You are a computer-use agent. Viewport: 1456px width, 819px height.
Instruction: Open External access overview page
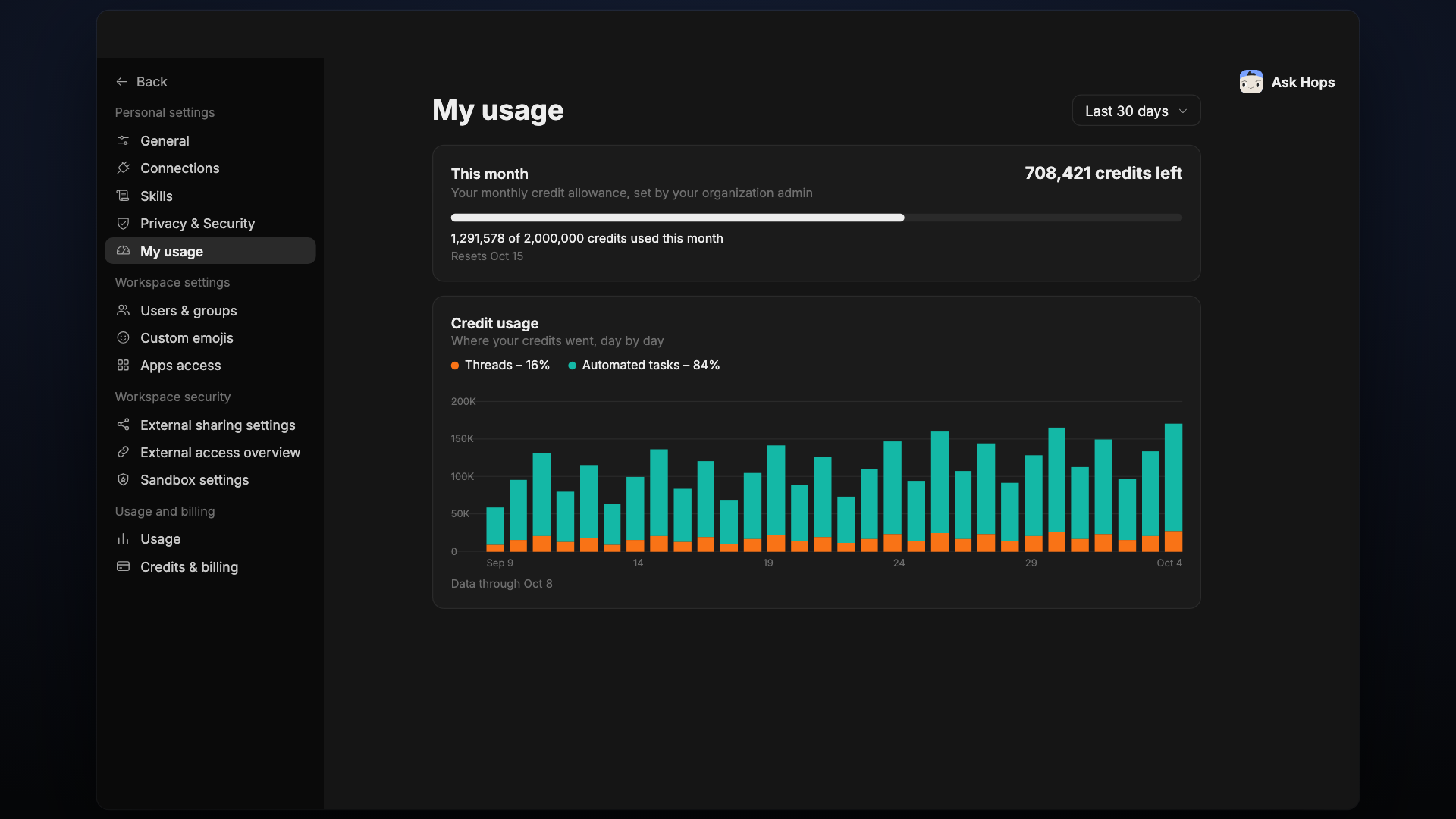click(x=210, y=453)
